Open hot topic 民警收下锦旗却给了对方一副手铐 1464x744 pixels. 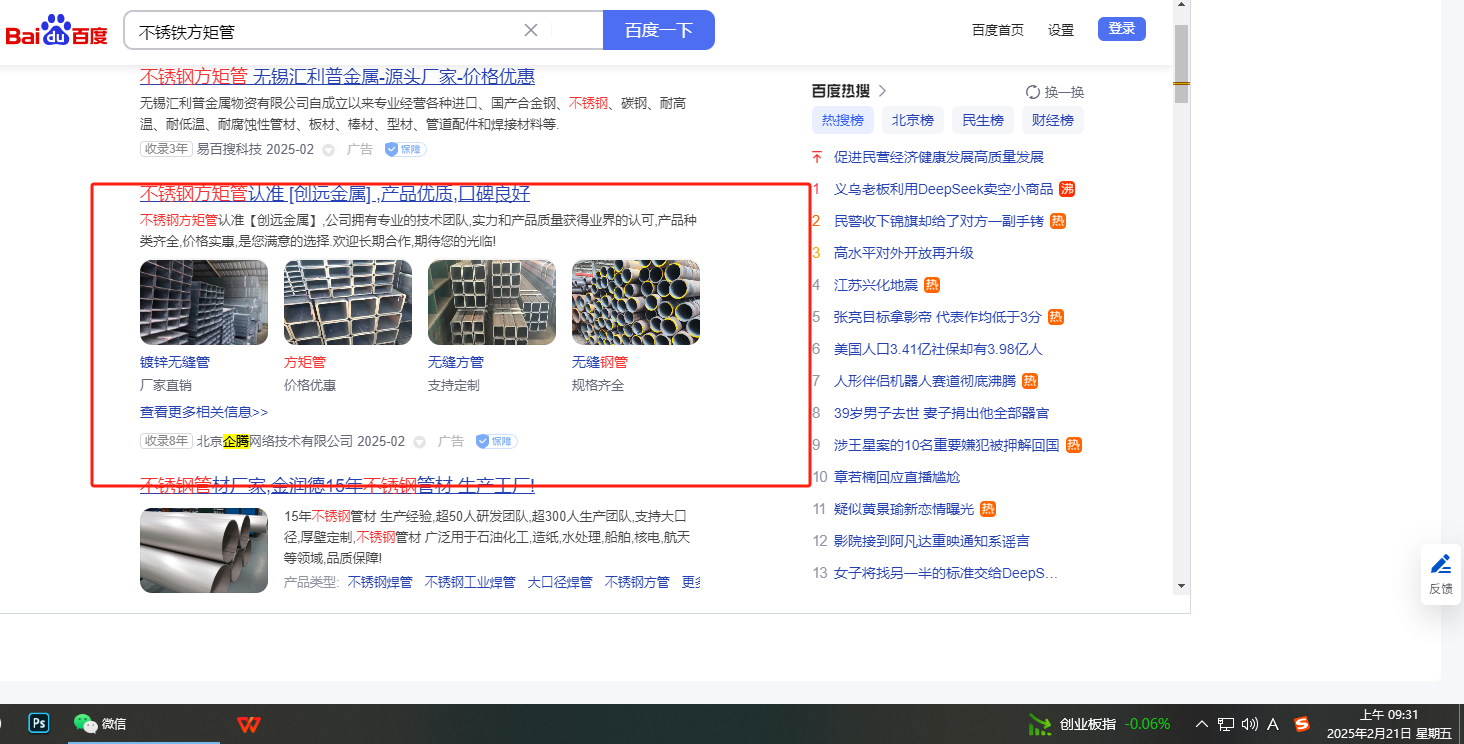(x=939, y=221)
